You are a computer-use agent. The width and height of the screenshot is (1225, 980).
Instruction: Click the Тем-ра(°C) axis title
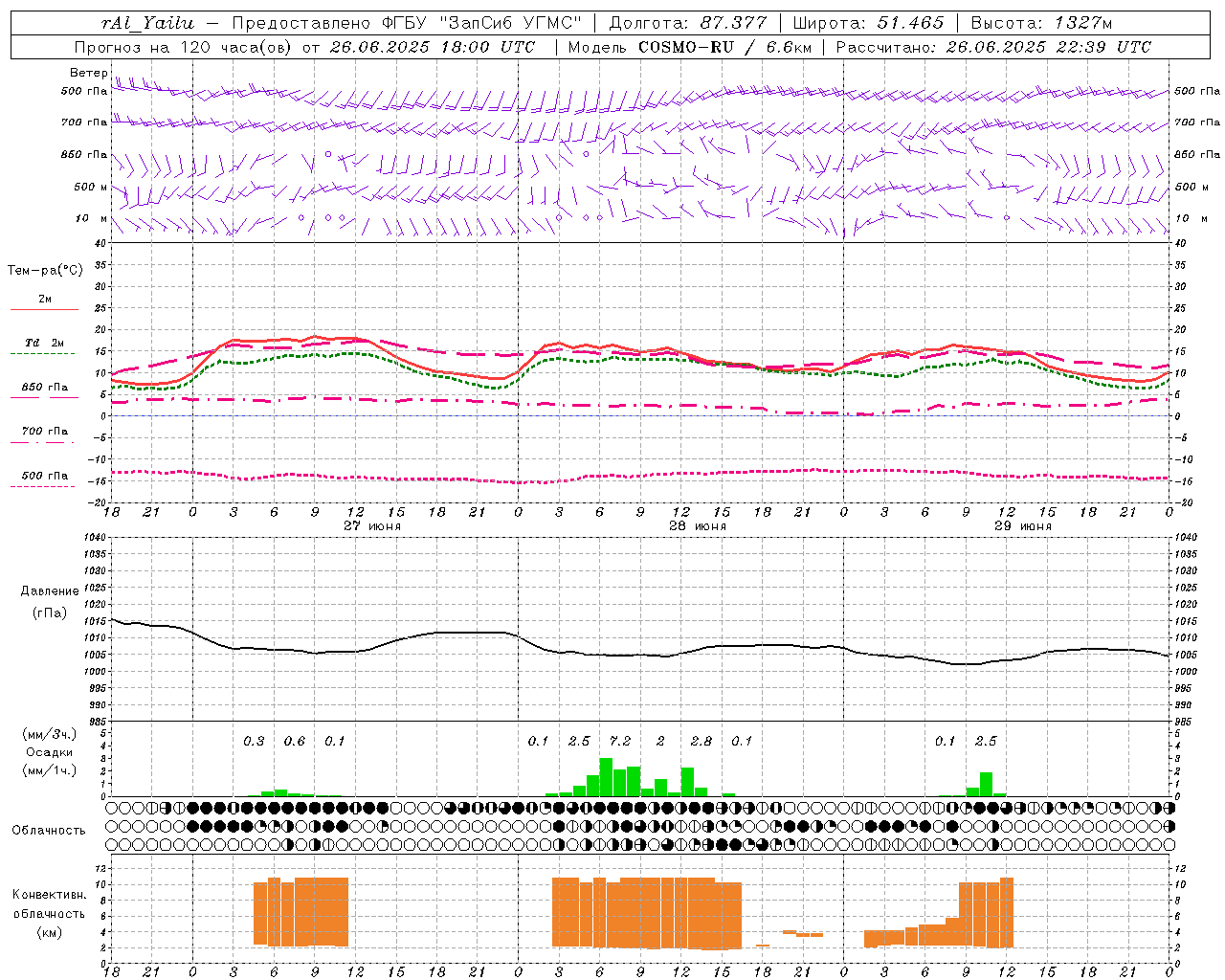[45, 271]
